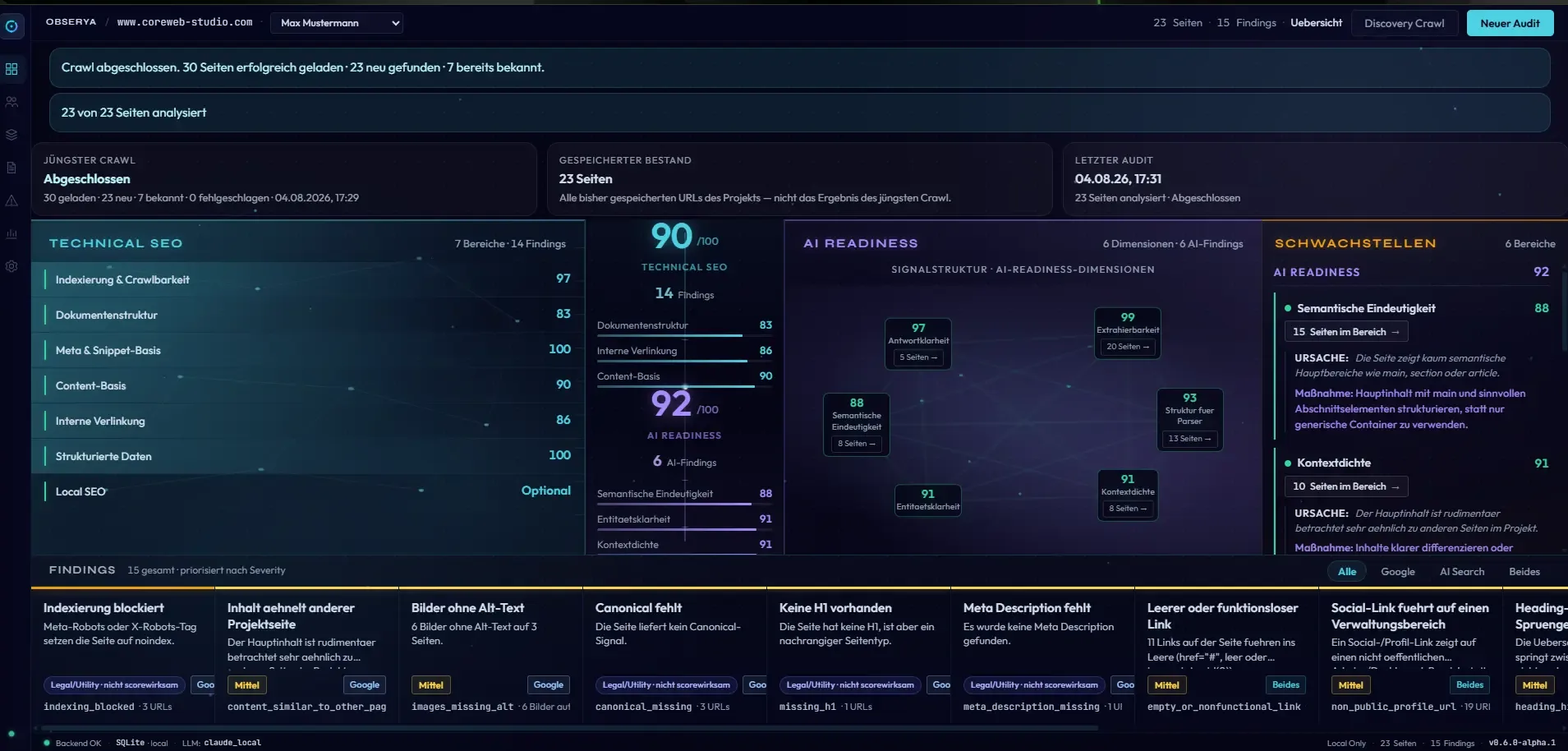The width and height of the screenshot is (1568, 751).
Task: Click the Obserya logo icon in sidebar
Action: click(x=11, y=26)
